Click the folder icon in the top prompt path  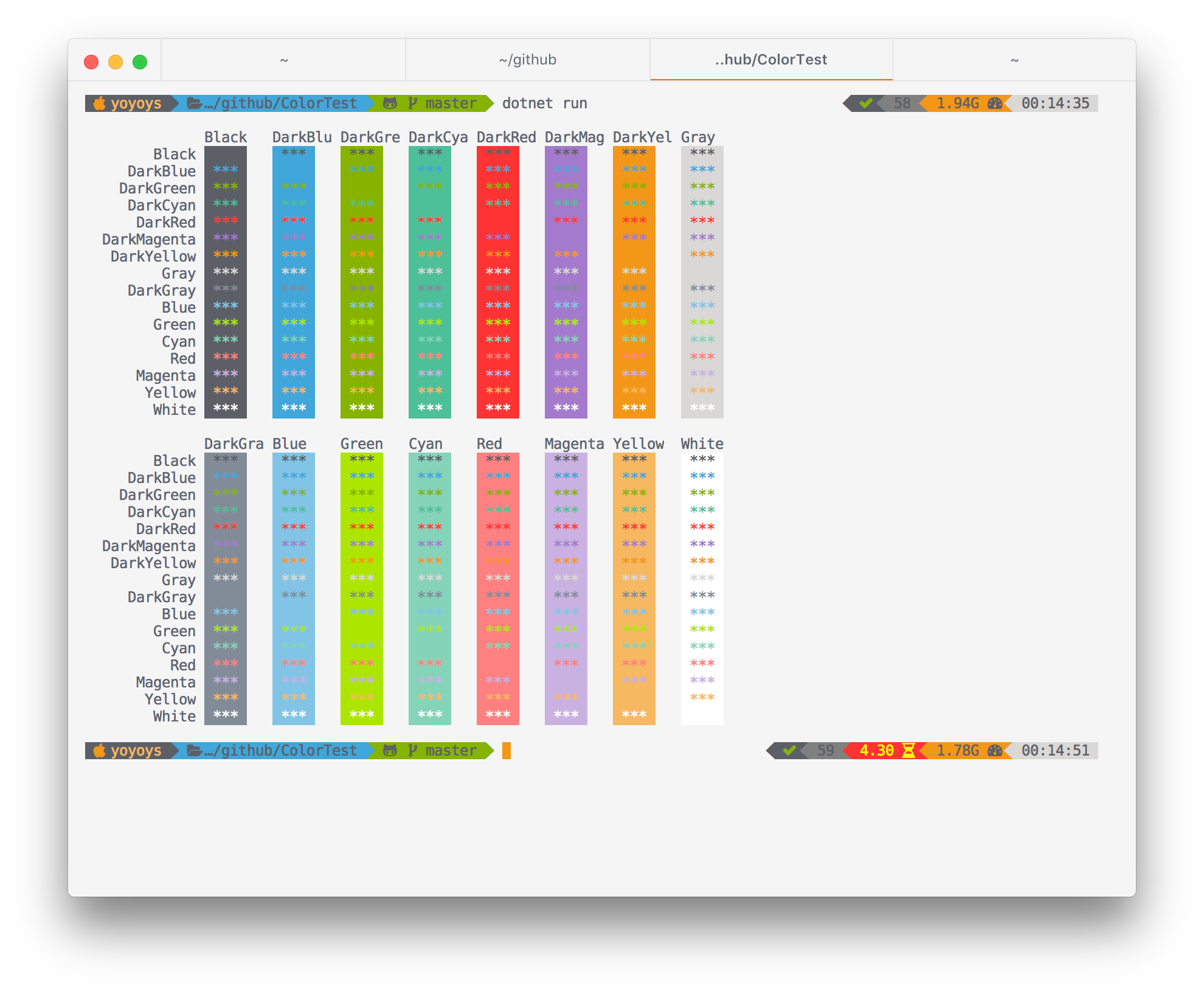click(x=194, y=103)
